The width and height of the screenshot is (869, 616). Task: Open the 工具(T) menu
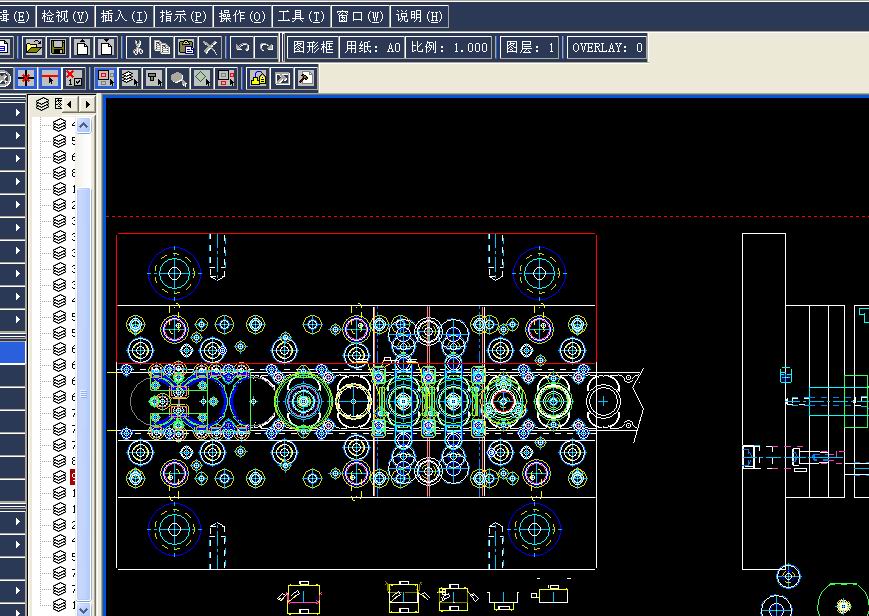coord(301,16)
